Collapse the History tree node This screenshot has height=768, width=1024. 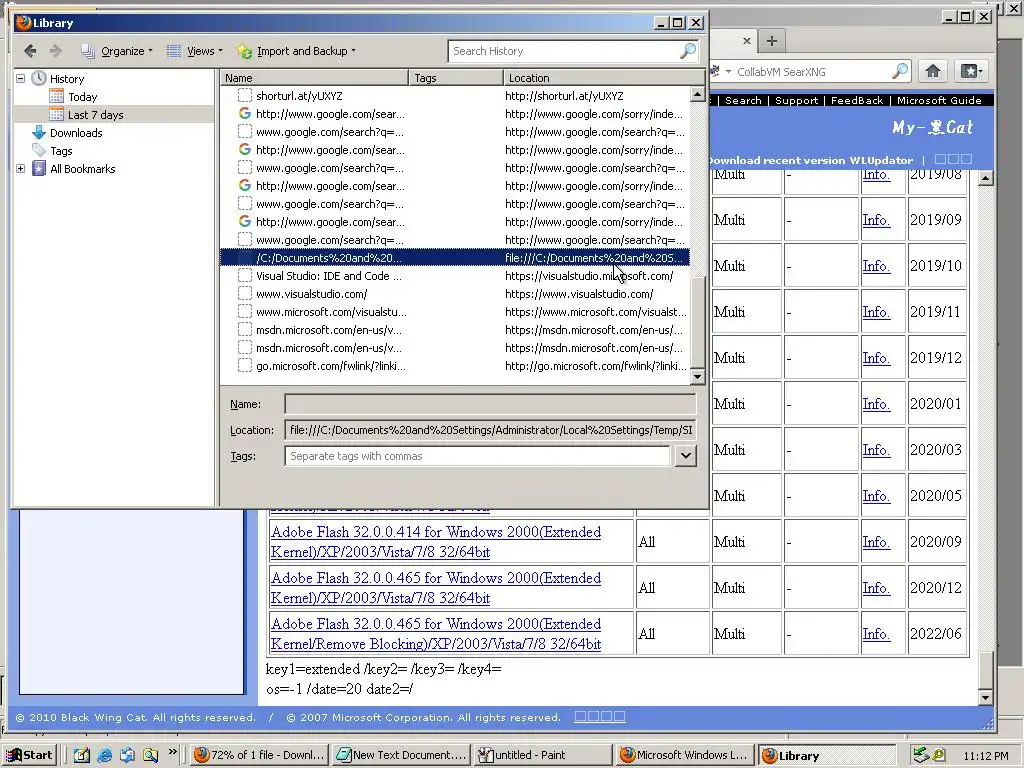pyautogui.click(x=20, y=78)
